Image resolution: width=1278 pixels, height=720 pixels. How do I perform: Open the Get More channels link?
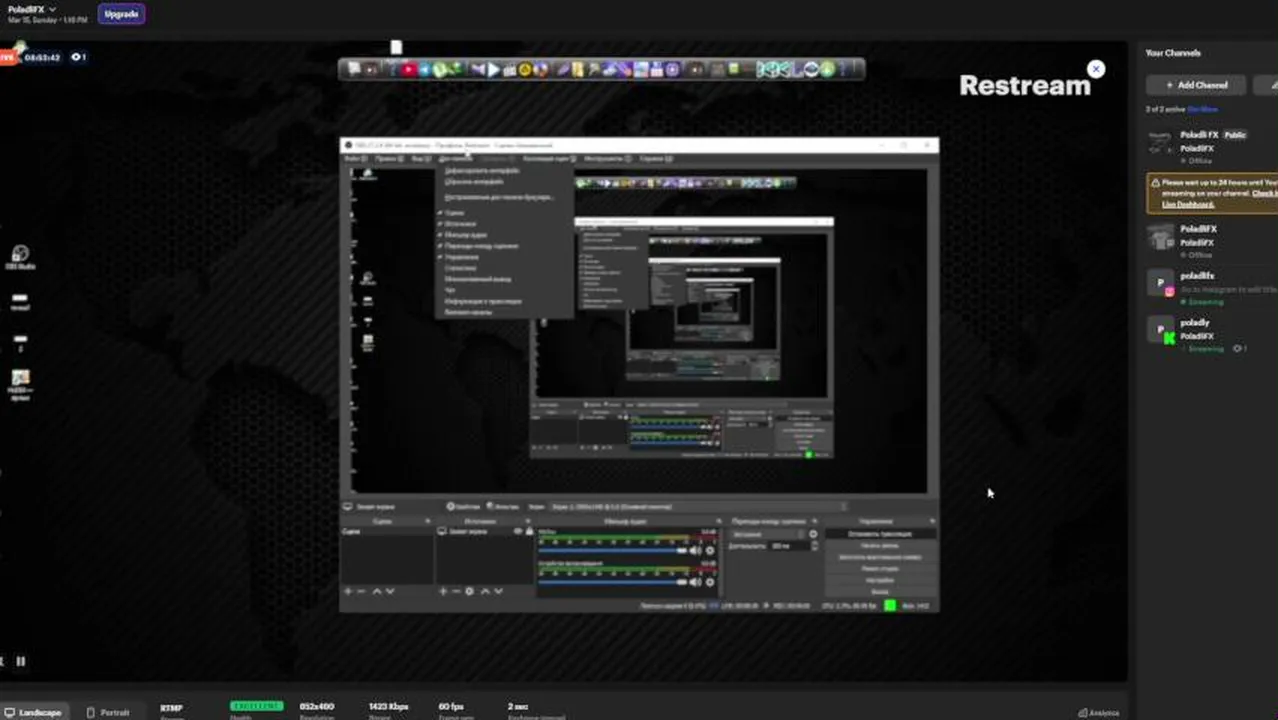(1203, 109)
